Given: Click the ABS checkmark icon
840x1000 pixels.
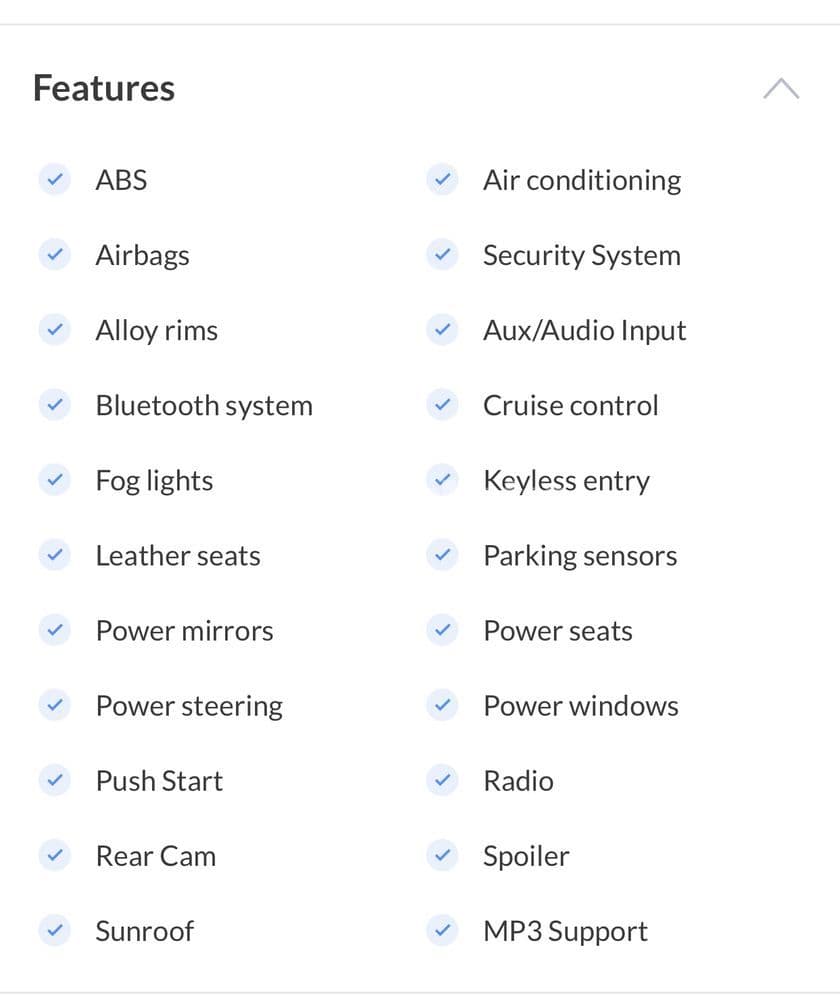Looking at the screenshot, I should point(54,180).
